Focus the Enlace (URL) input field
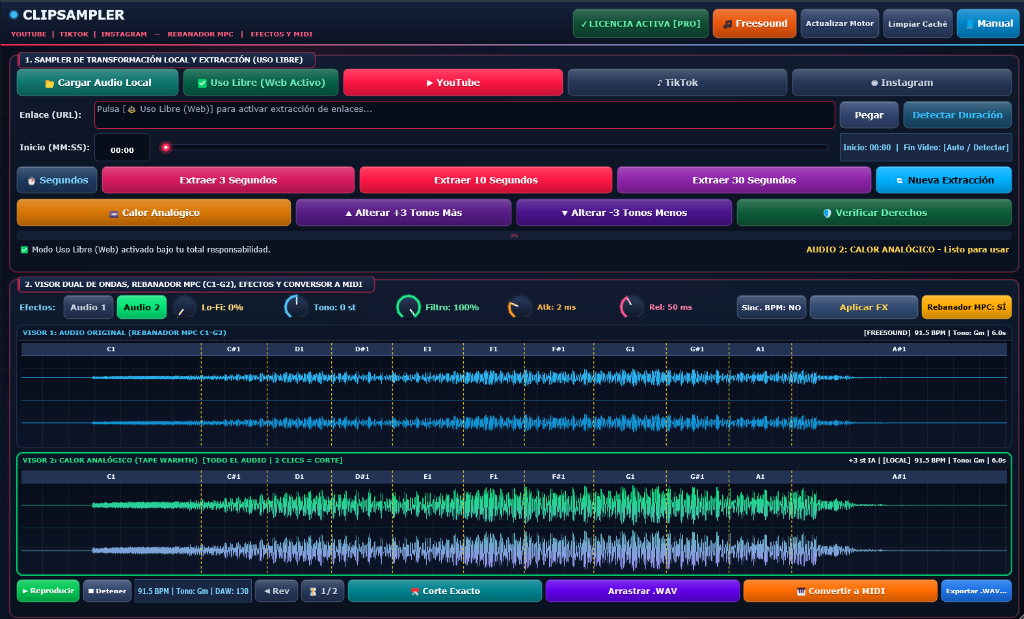This screenshot has height=619, width=1024. tap(464, 115)
